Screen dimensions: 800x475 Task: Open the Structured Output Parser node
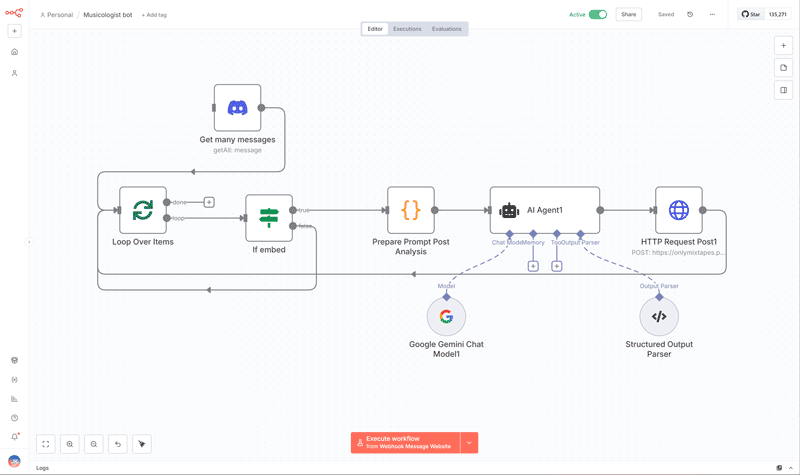659,317
